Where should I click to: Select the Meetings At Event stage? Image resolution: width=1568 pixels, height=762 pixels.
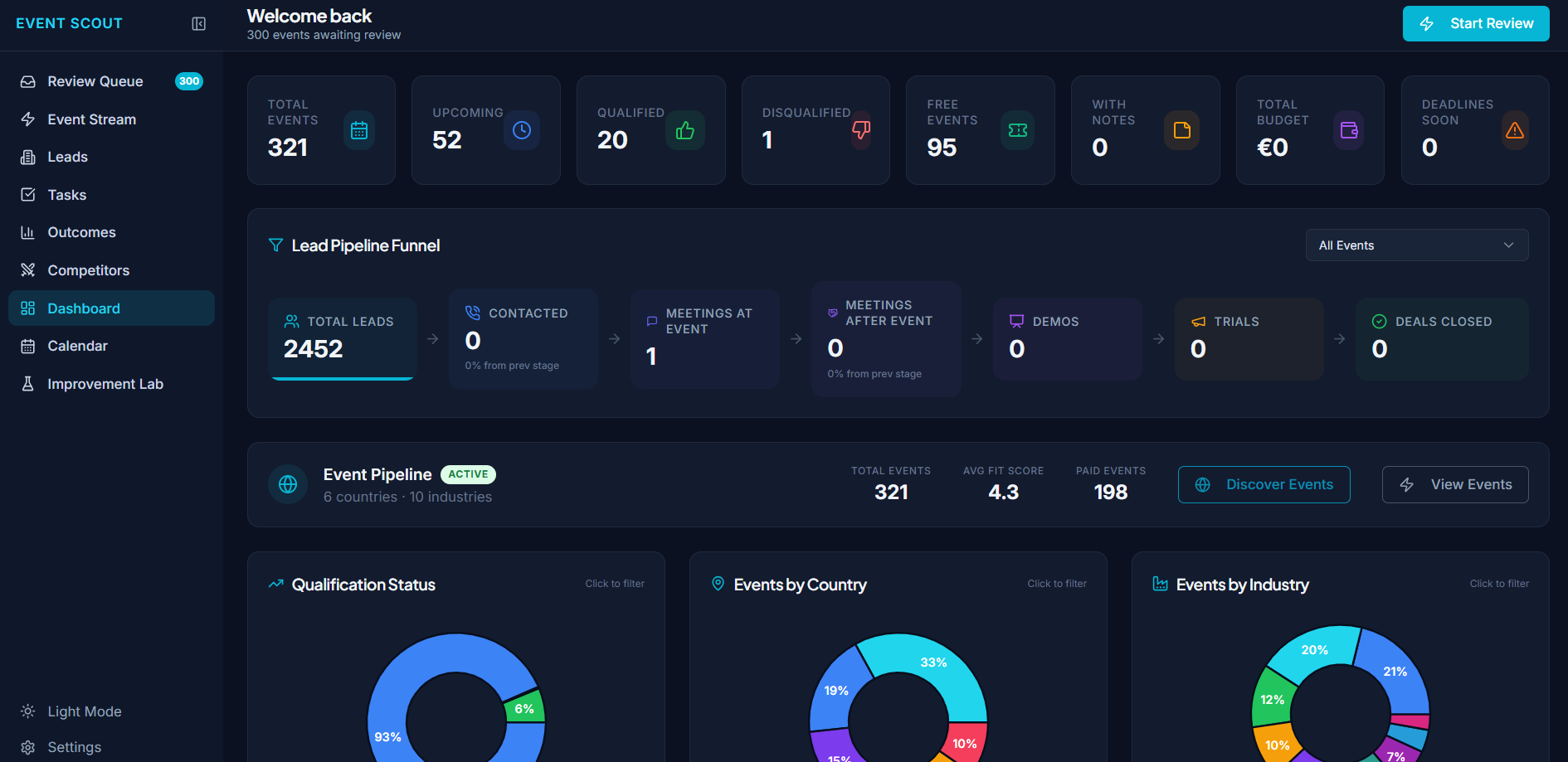pos(705,339)
